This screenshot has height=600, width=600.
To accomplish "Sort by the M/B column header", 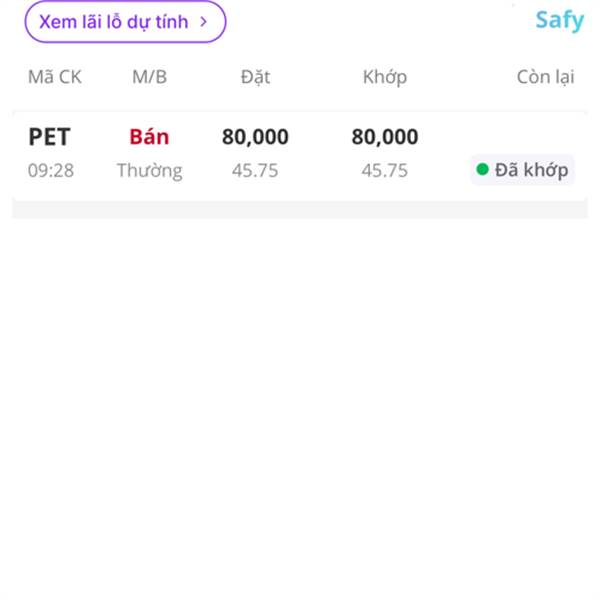I will pos(149,77).
